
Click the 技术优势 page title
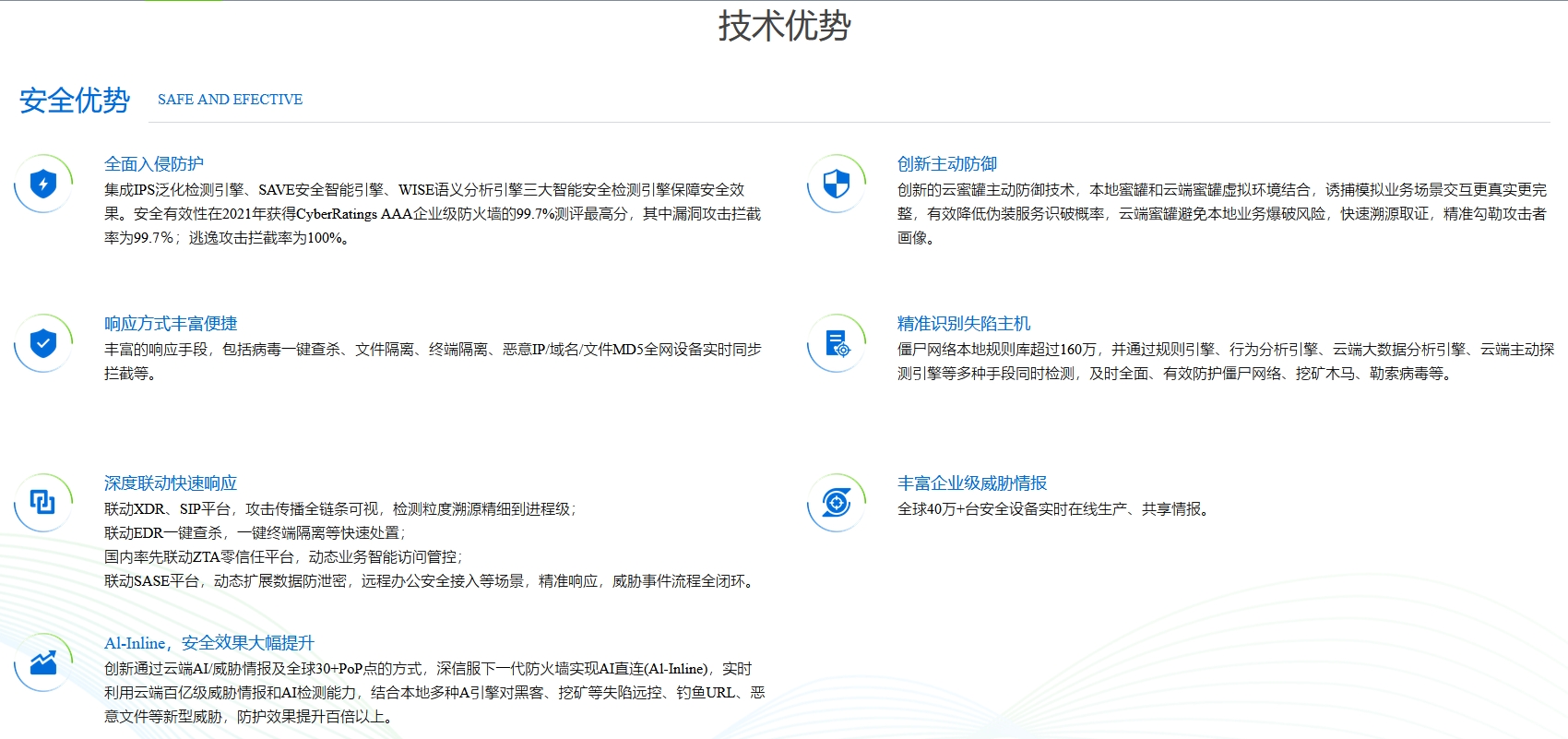pos(784,25)
